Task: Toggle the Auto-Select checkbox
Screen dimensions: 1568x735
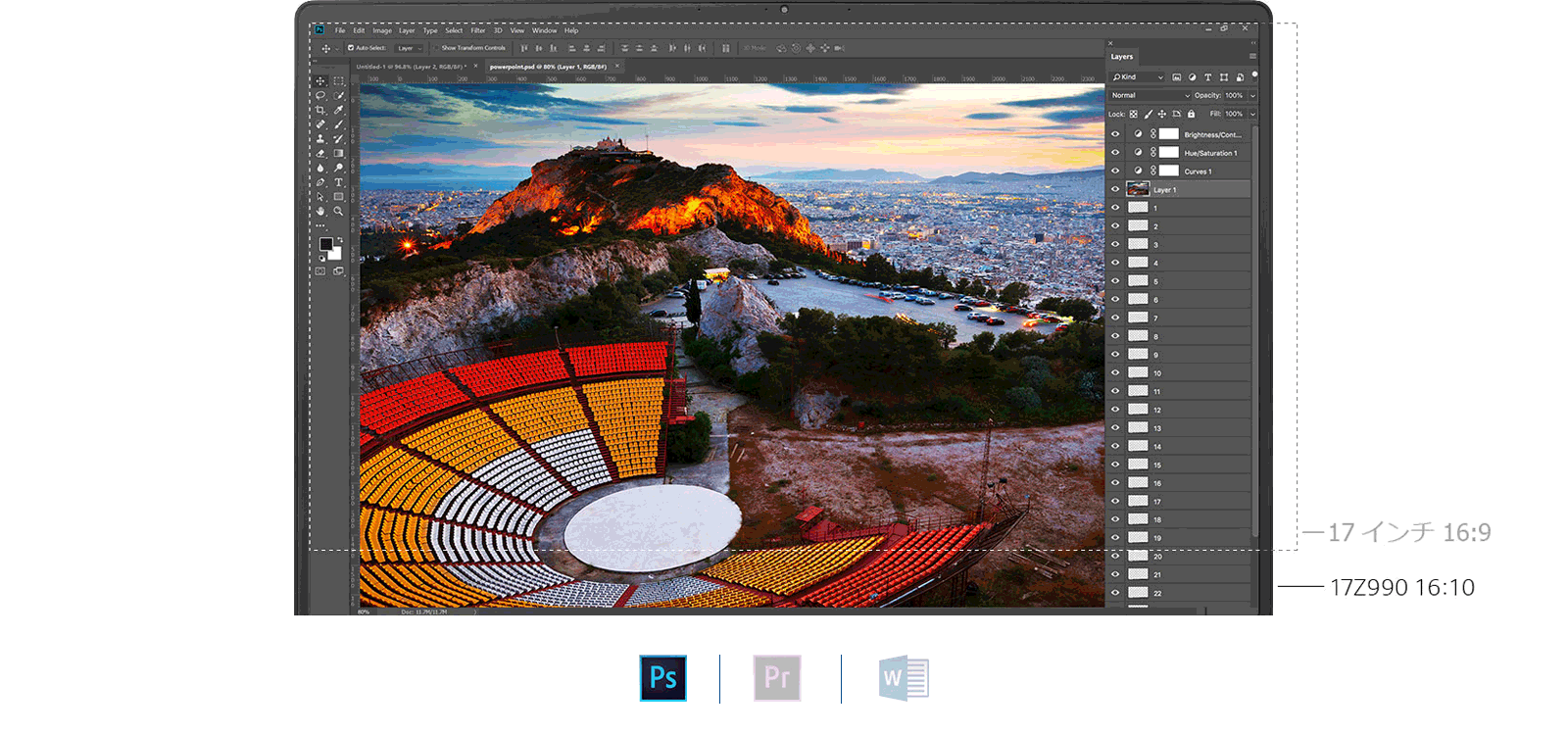Action: tap(351, 48)
